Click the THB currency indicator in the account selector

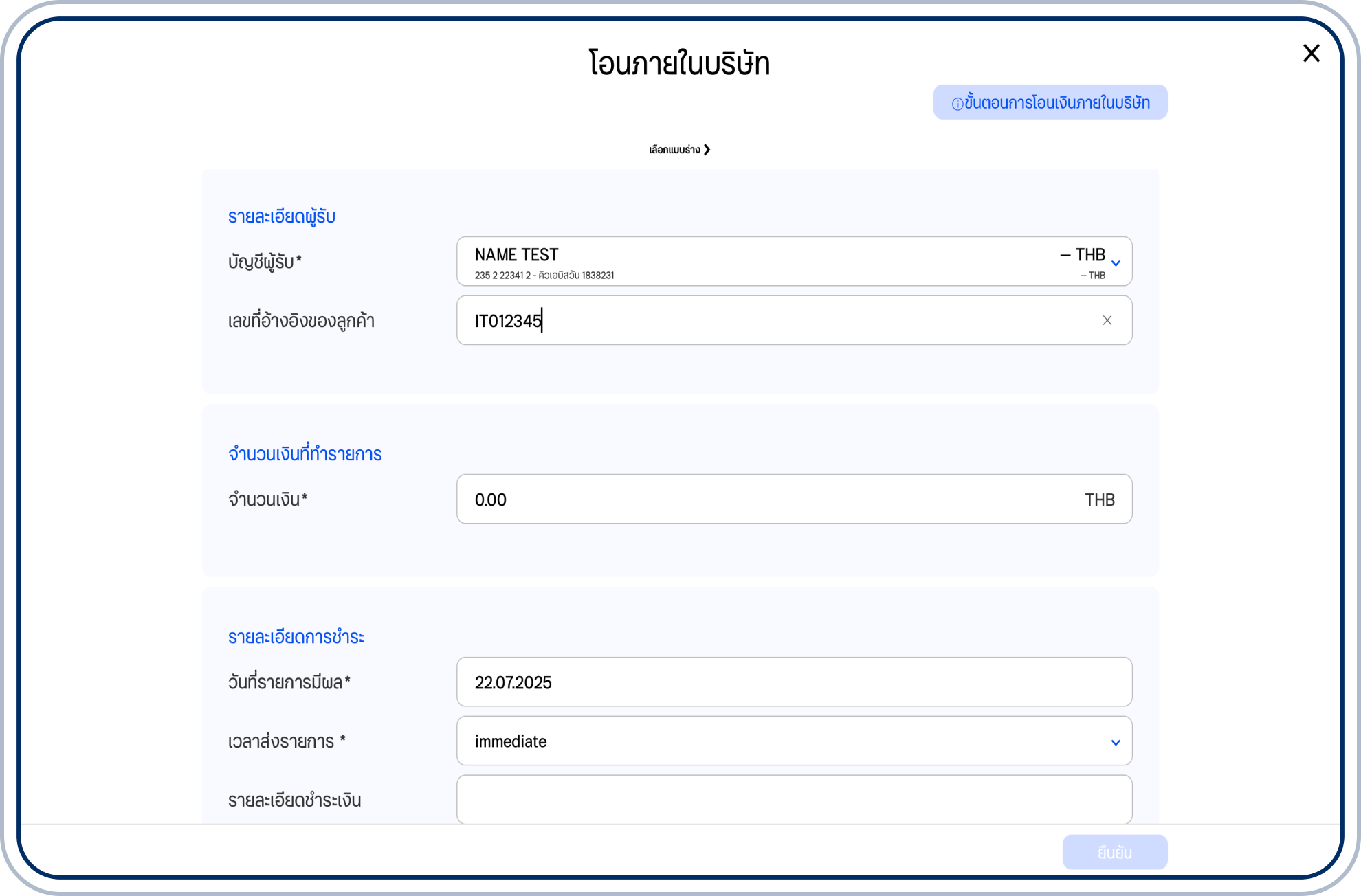1084,254
